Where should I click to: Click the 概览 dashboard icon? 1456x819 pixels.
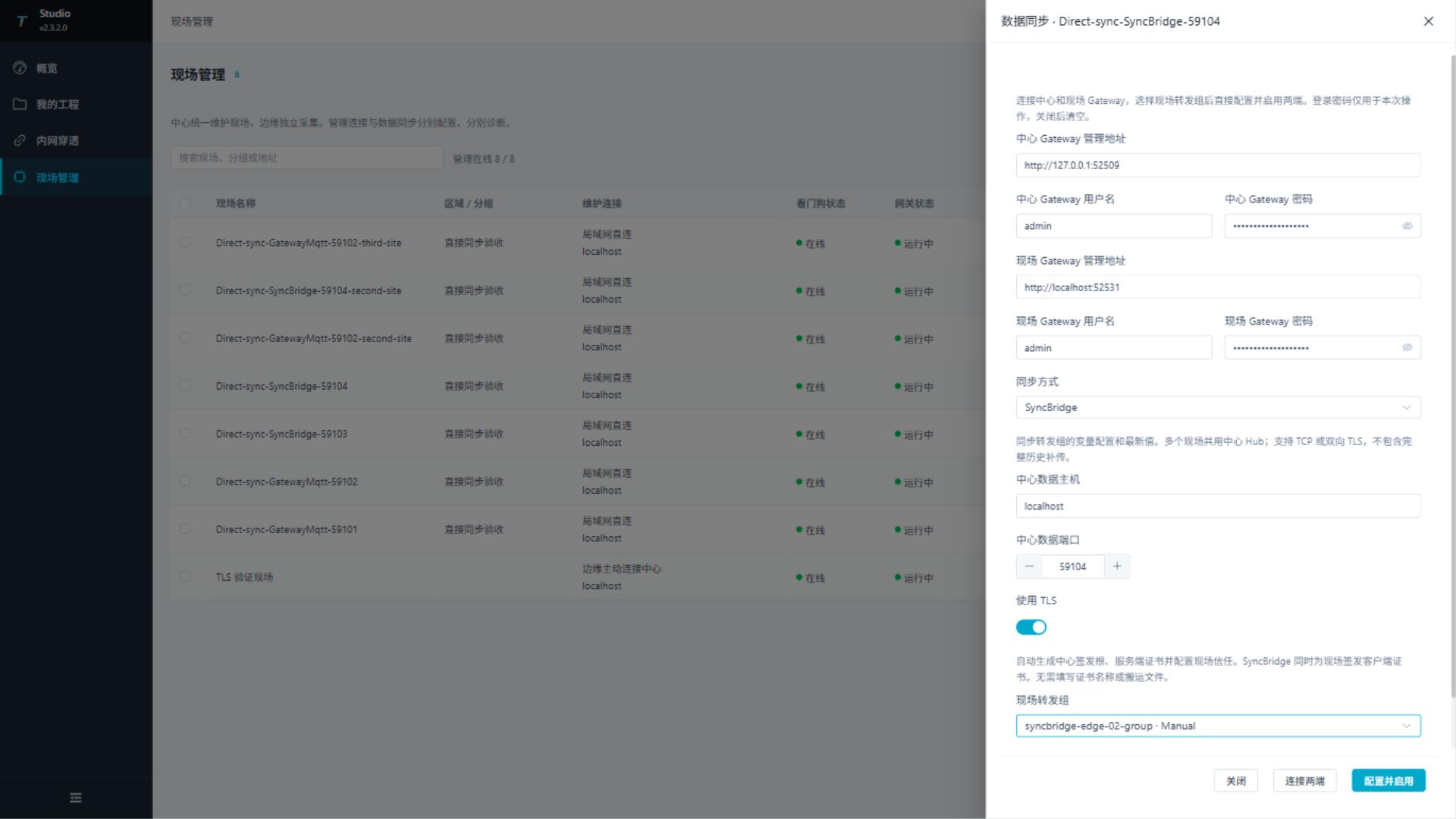(x=20, y=68)
